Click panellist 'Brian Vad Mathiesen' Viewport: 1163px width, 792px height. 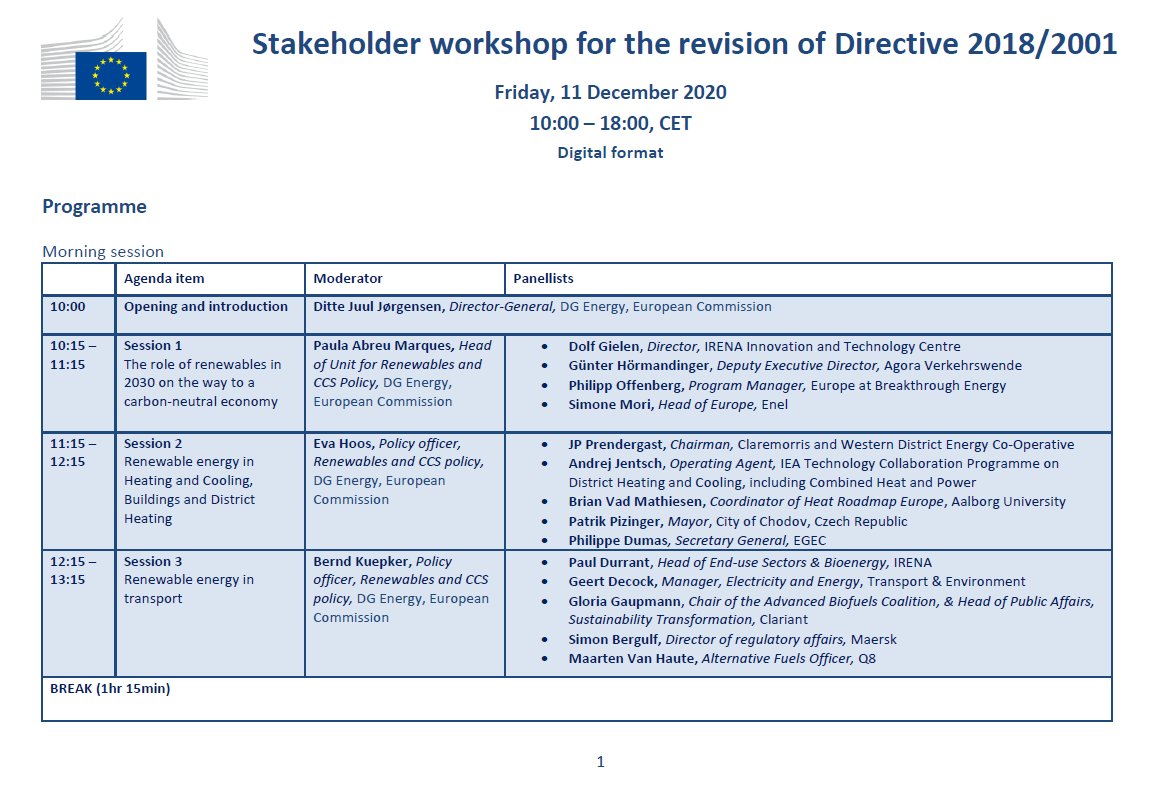click(x=635, y=502)
